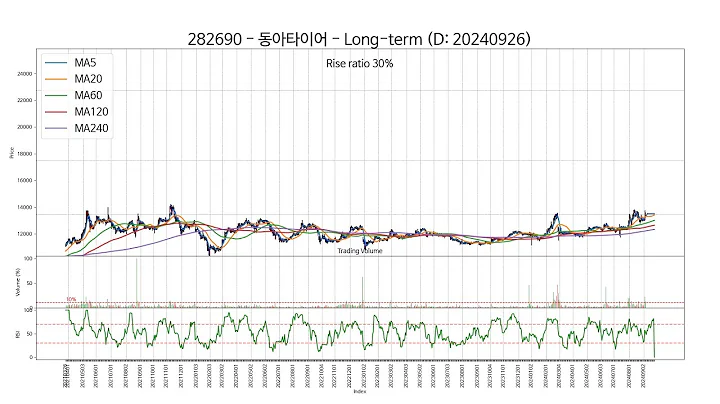Click the 20220103 date tick label
The width and height of the screenshot is (720, 404).
(x=195, y=376)
